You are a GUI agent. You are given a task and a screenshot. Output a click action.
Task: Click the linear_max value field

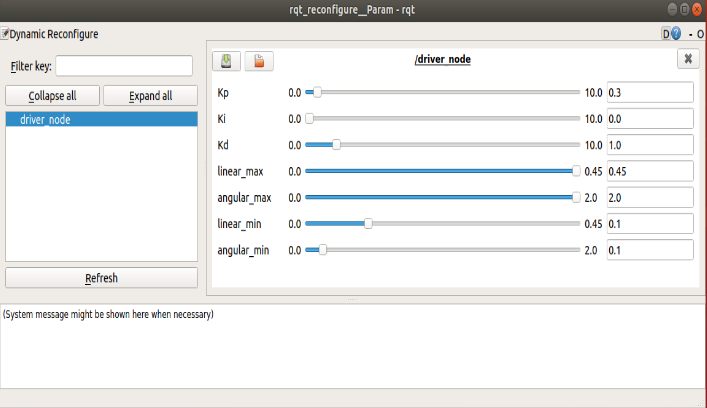649,171
